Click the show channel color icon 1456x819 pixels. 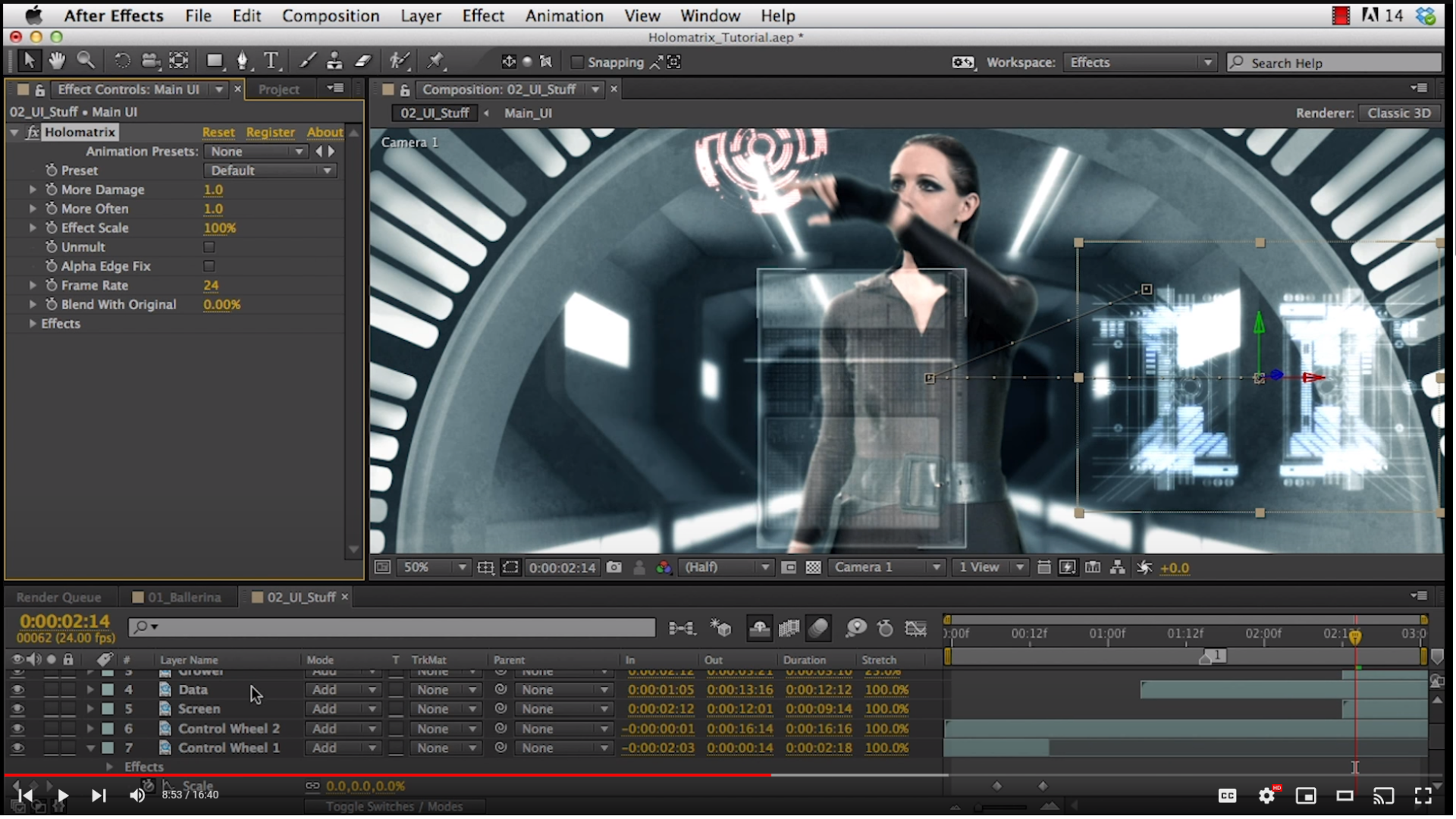click(664, 567)
